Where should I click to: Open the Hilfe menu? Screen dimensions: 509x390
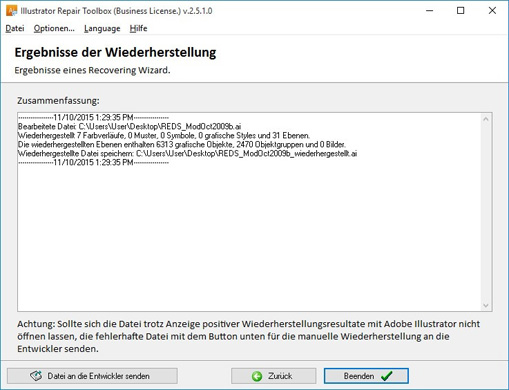(x=138, y=29)
